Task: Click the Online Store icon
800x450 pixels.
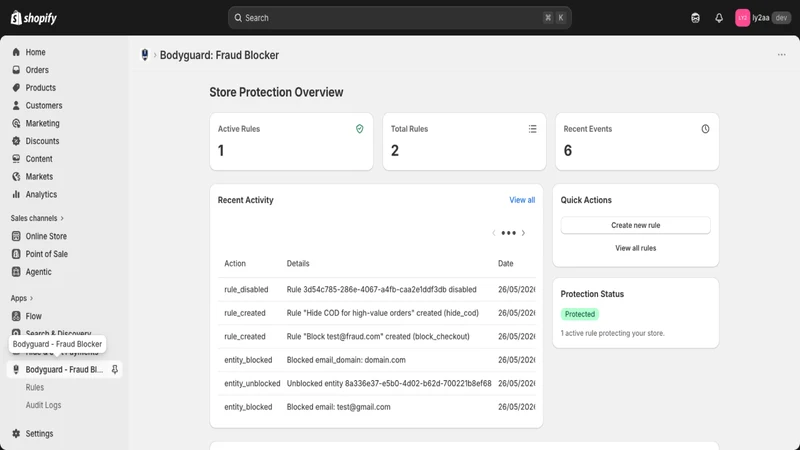Action: pyautogui.click(x=16, y=236)
